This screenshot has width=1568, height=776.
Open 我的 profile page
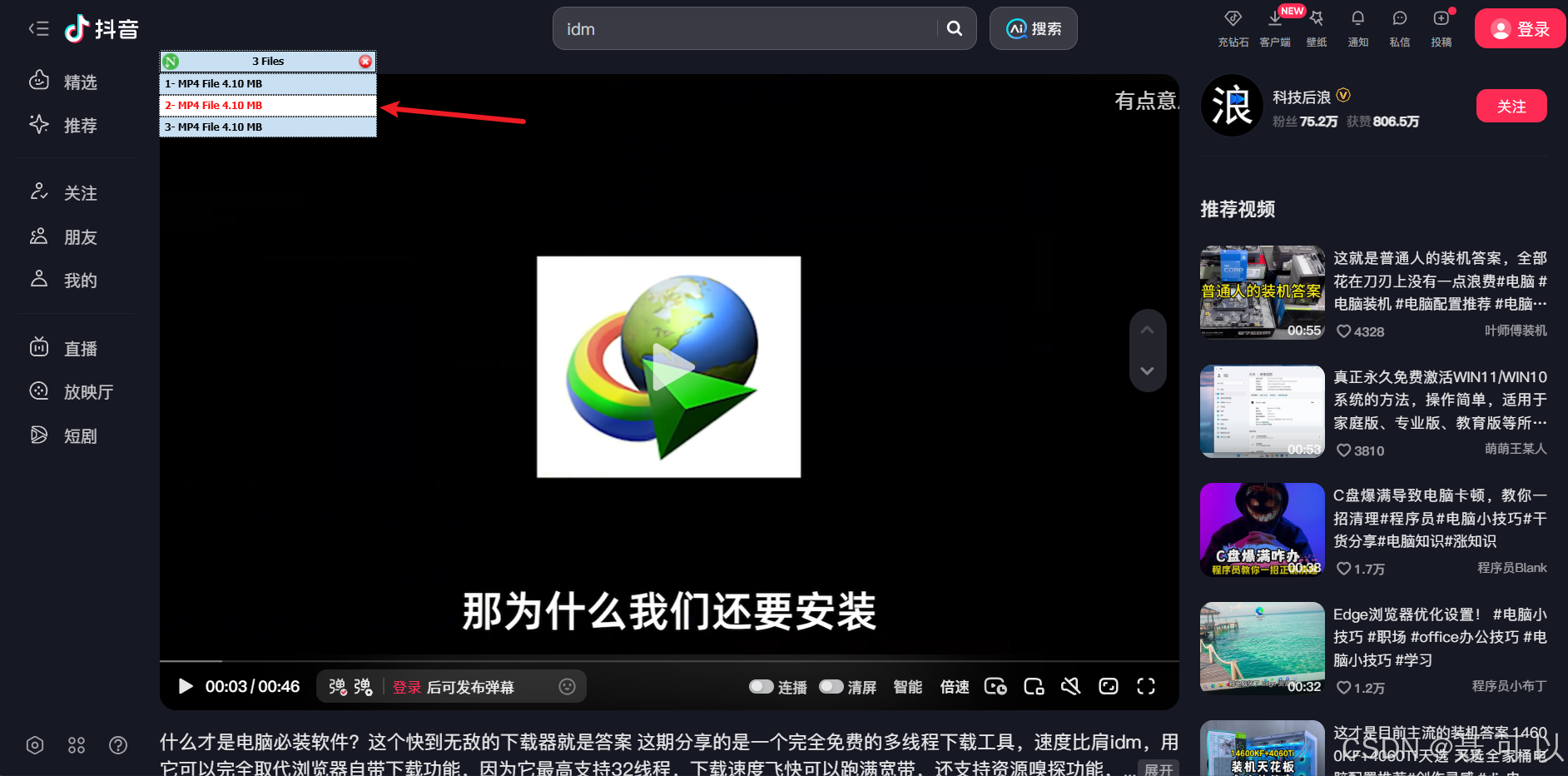64,280
